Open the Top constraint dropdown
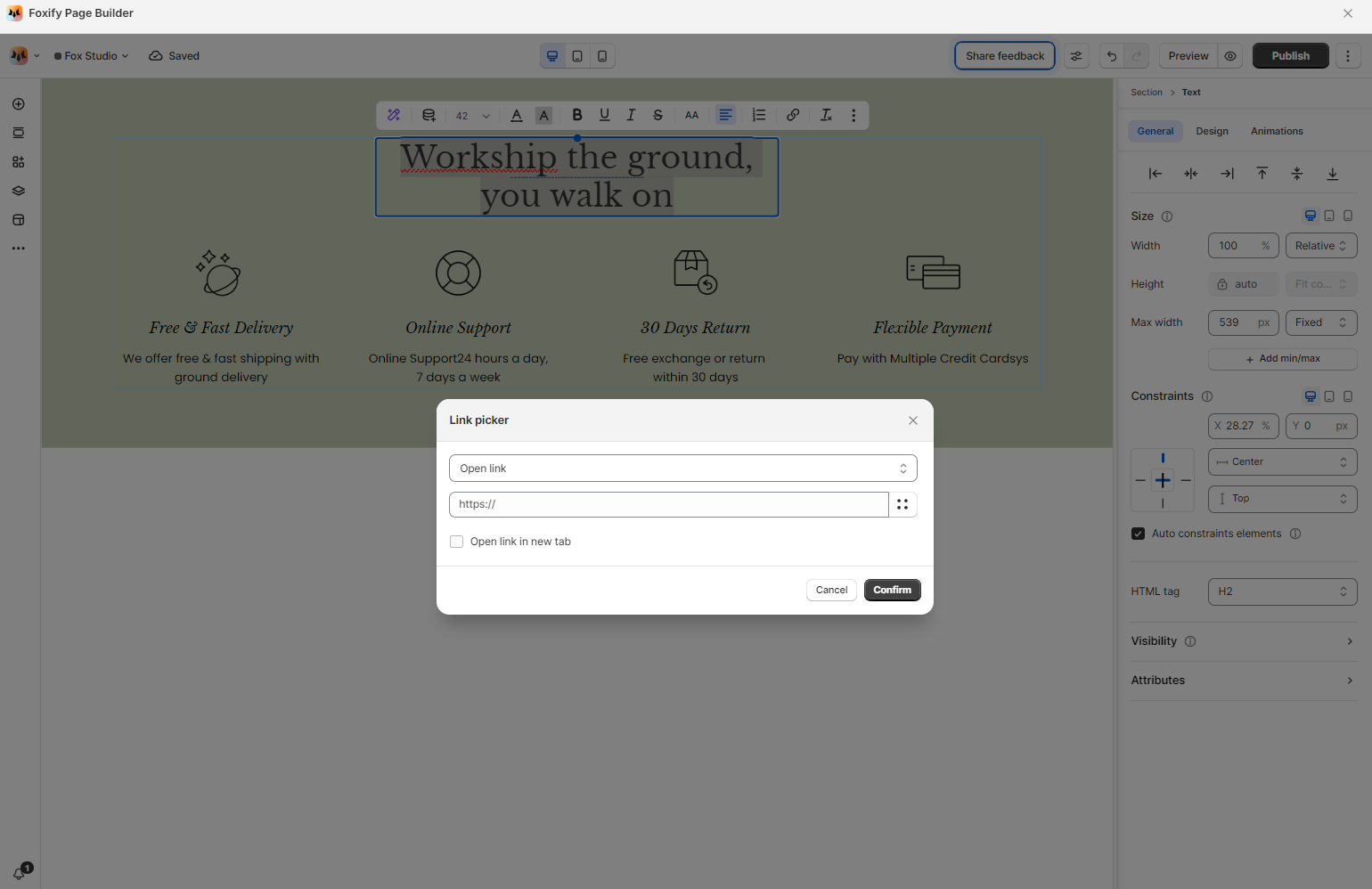The height and width of the screenshot is (889, 1372). 1283,499
